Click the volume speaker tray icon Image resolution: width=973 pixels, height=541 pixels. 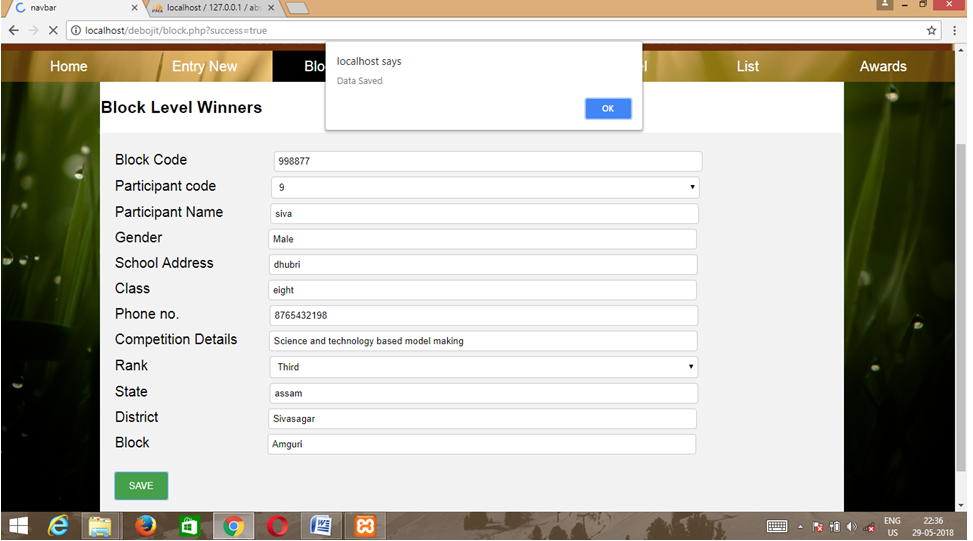851,527
